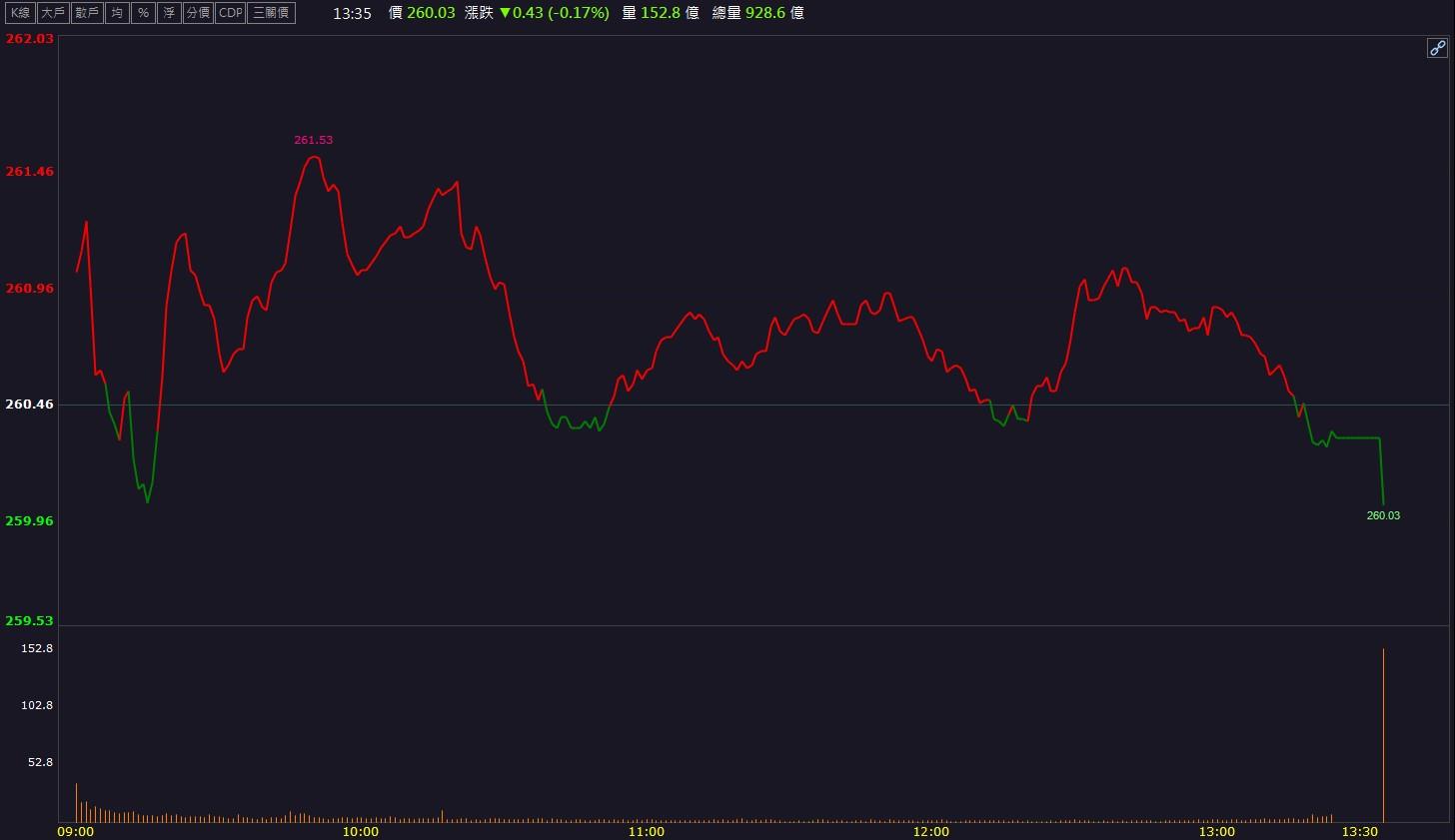The height and width of the screenshot is (840, 1455).
Task: Click the 09:00 time axis label
Action: pos(76,831)
